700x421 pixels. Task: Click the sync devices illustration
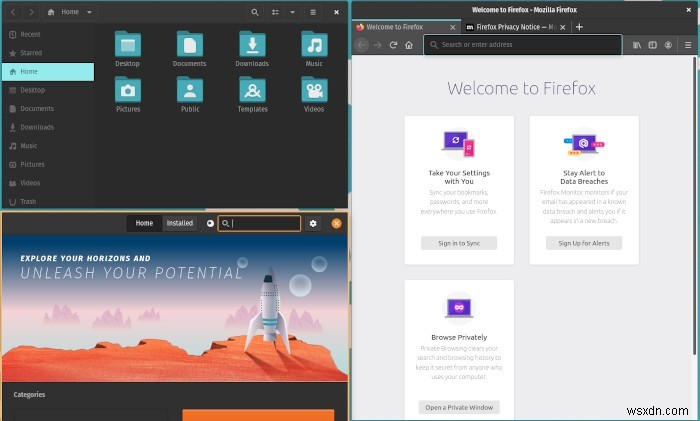[459, 144]
